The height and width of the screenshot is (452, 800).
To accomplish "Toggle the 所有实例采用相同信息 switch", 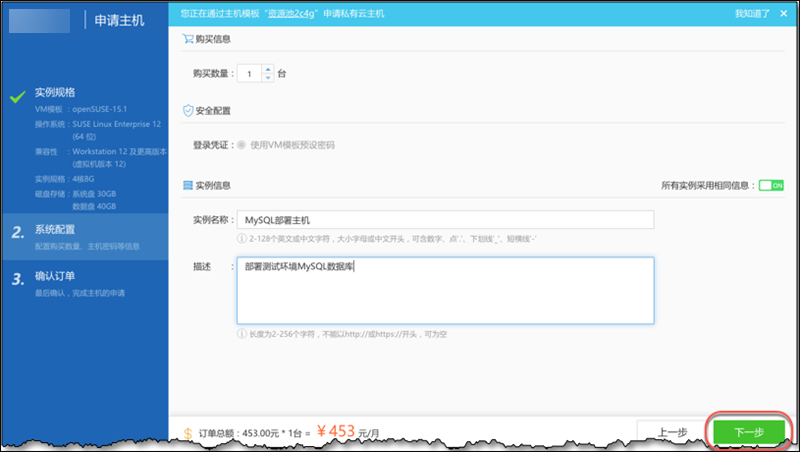I will click(x=770, y=185).
